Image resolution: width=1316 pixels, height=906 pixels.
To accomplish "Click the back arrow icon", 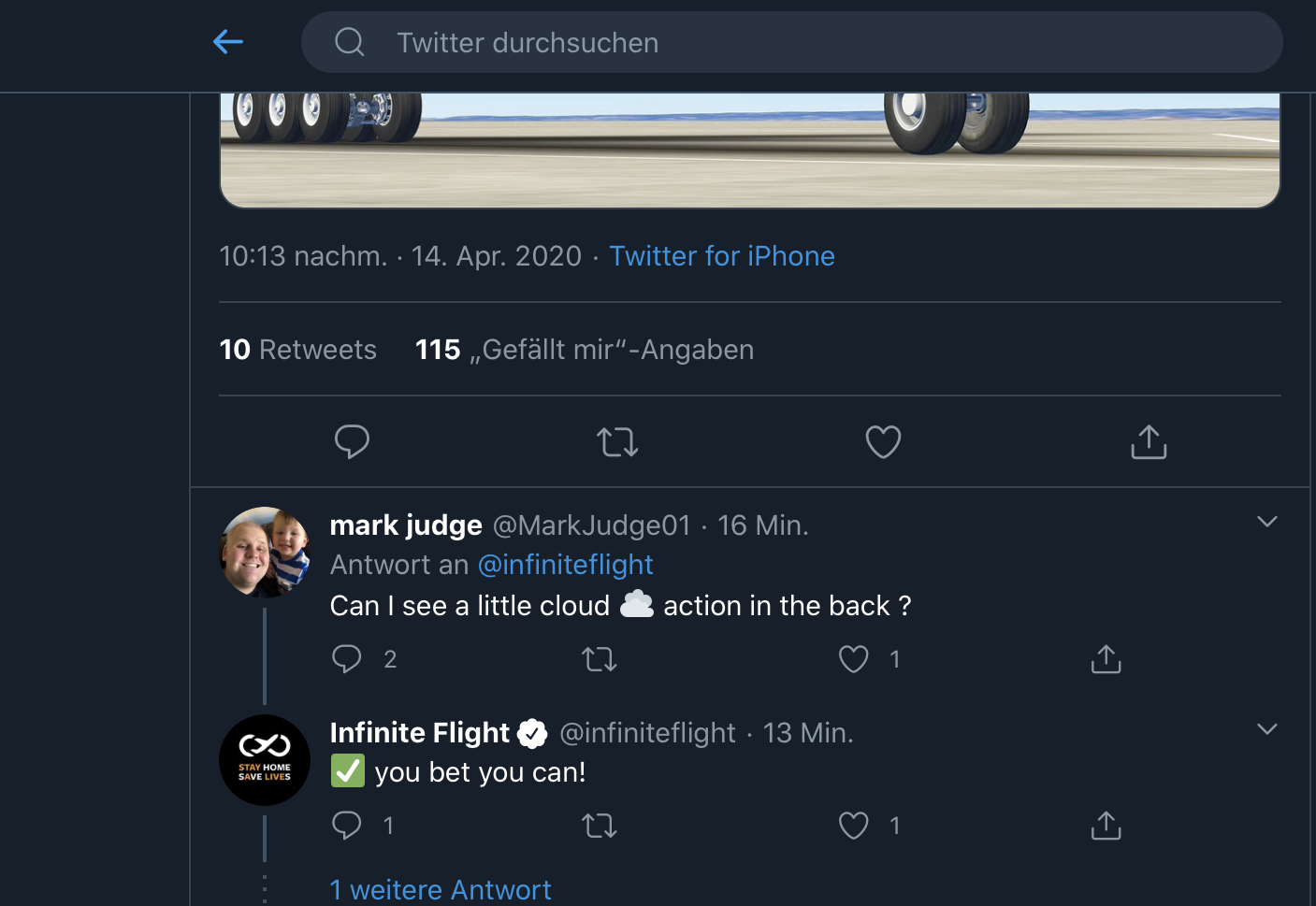I will coord(228,42).
